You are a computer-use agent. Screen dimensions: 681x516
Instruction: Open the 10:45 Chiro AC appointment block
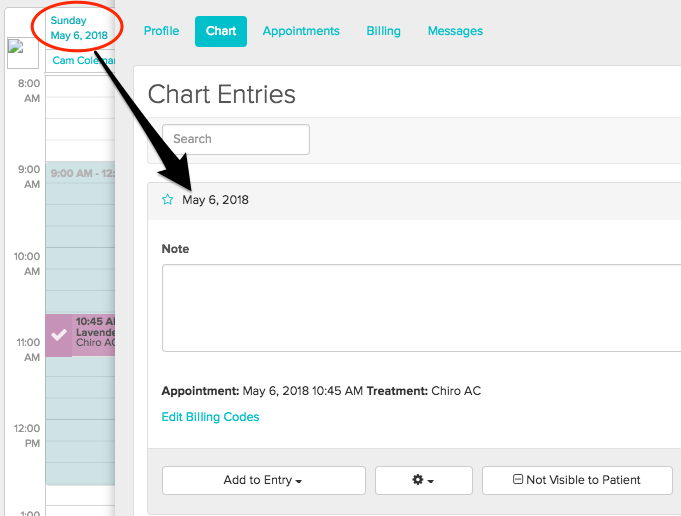pyautogui.click(x=95, y=335)
